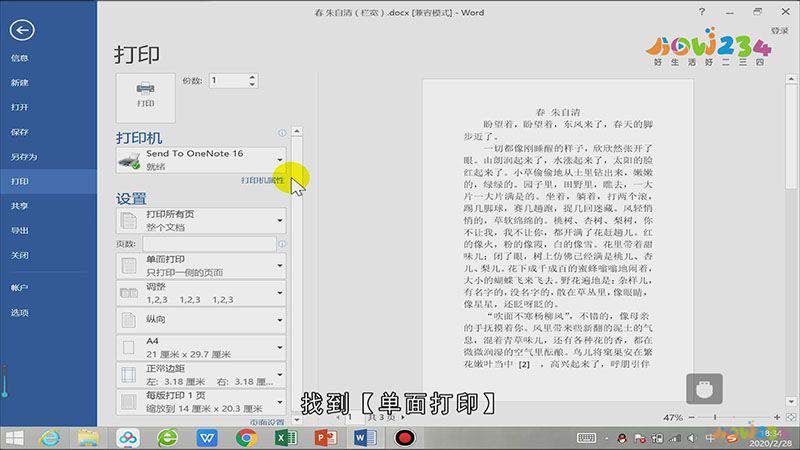Image resolution: width=800 pixels, height=450 pixels.
Task: Select 新建 (New) in sidebar
Action: tap(19, 83)
